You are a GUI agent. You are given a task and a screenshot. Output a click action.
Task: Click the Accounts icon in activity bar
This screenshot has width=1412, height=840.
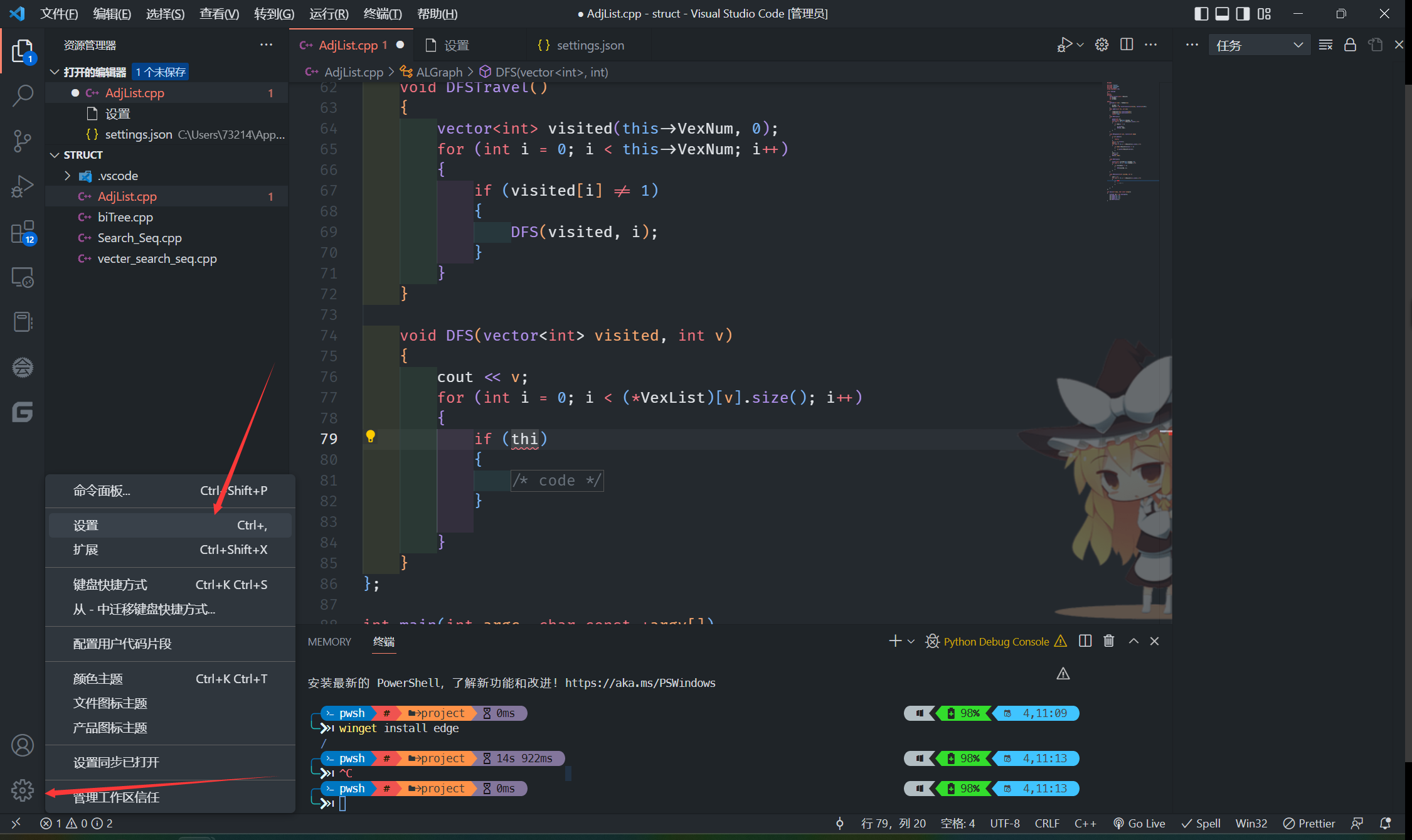[23, 745]
